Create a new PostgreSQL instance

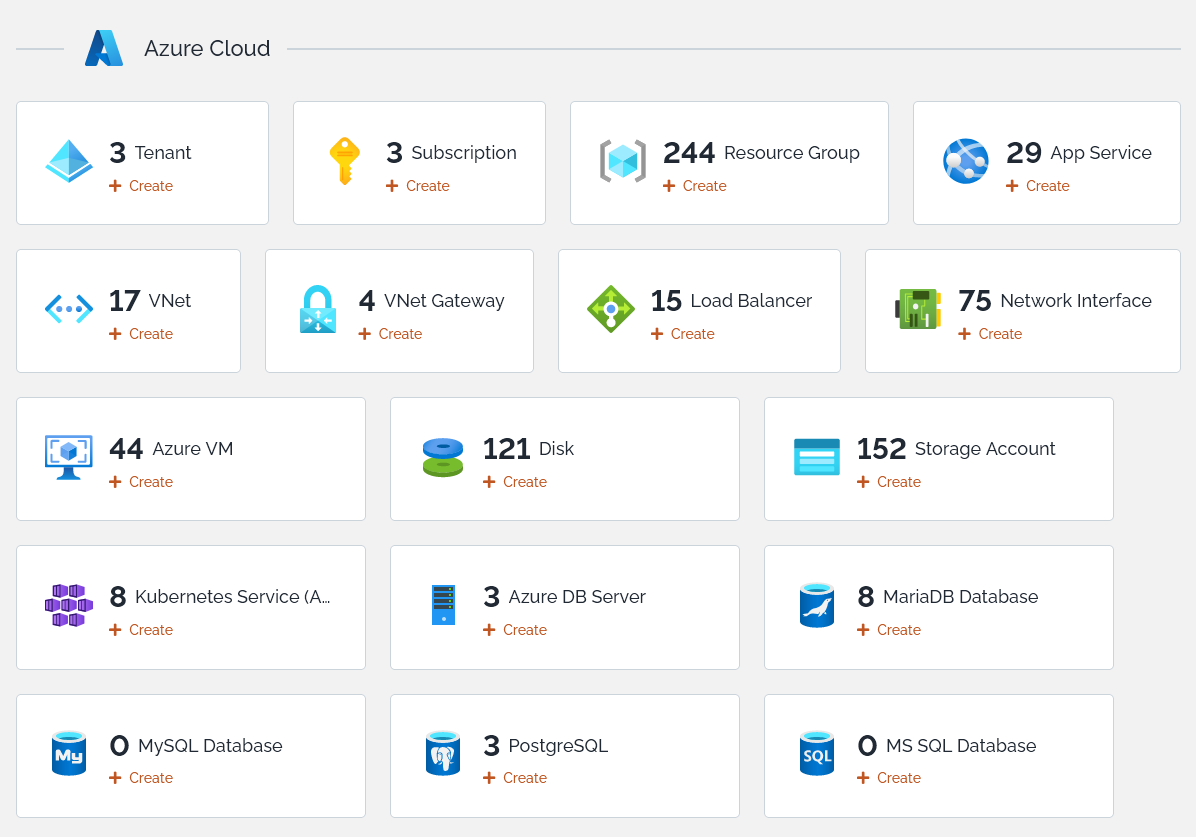(x=515, y=777)
